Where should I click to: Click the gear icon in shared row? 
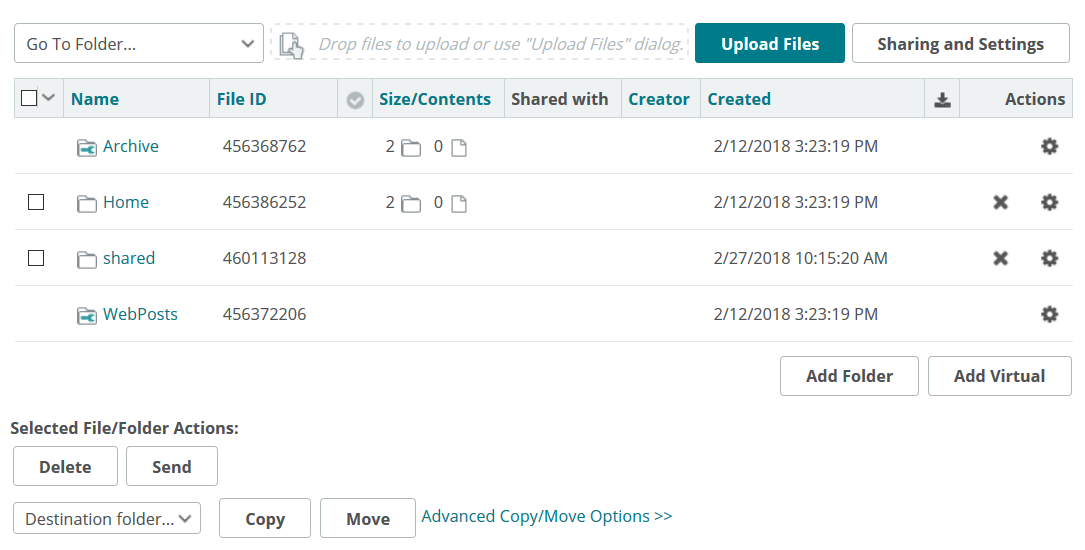click(1049, 259)
